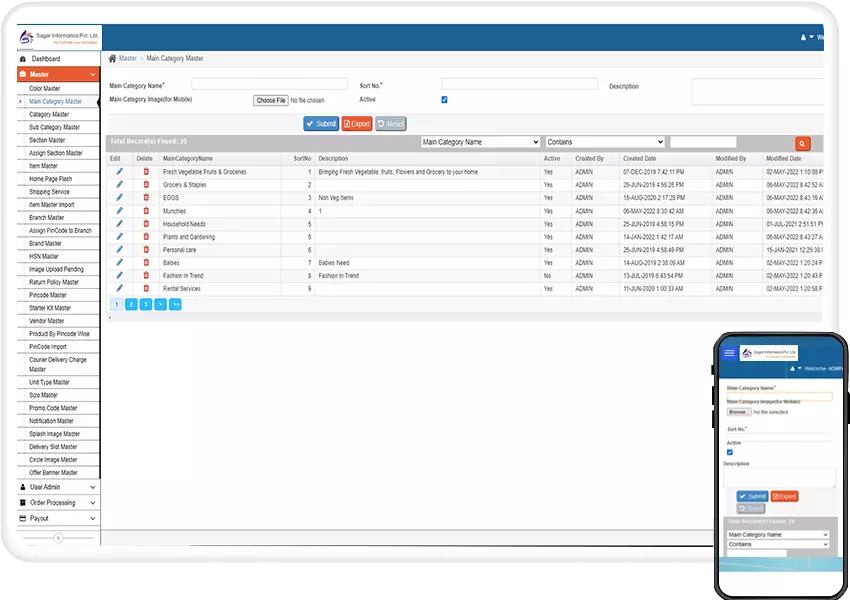Click the Description text area
This screenshot has height=600, width=850.
point(758,92)
